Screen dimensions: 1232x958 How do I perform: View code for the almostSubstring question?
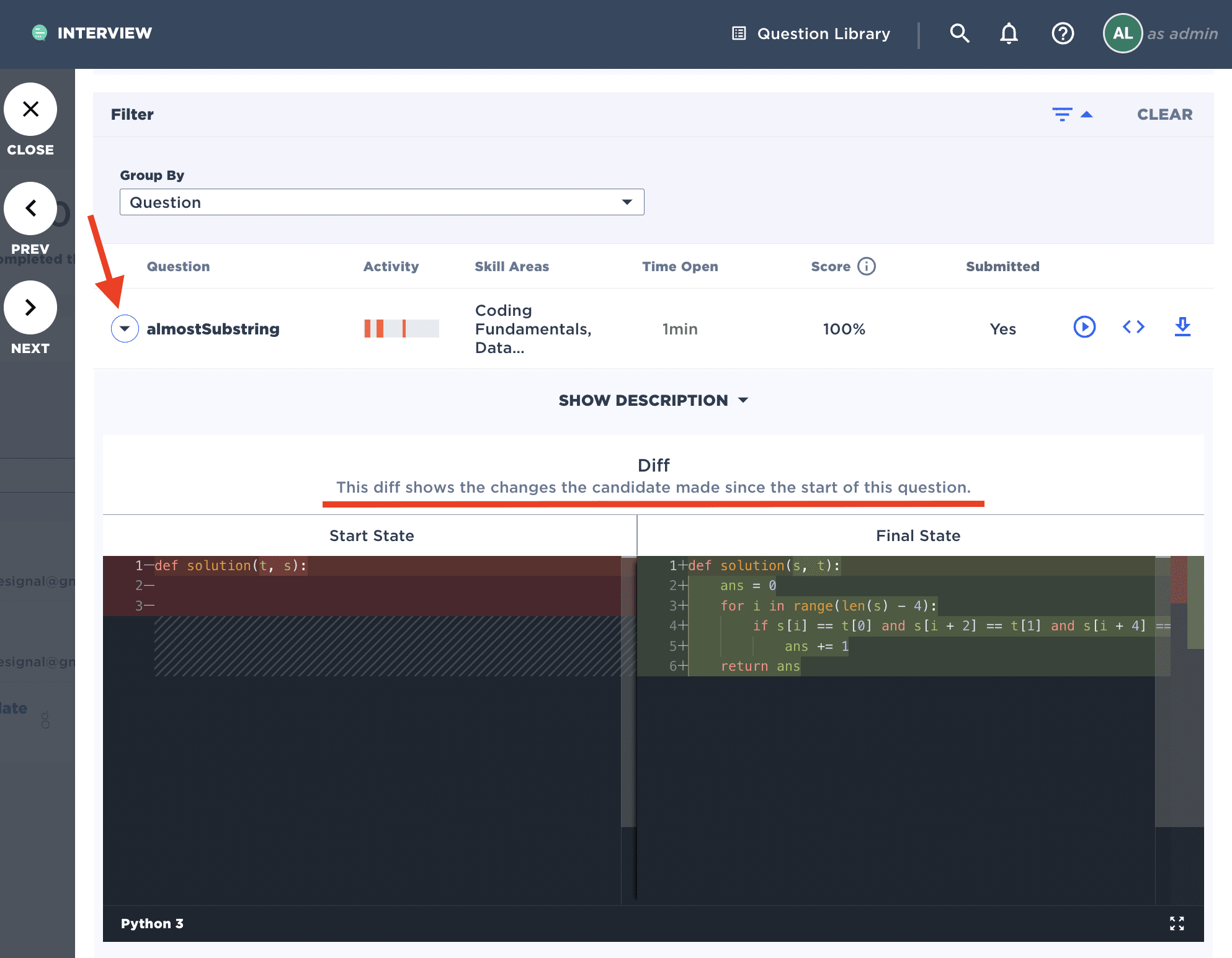click(1133, 327)
